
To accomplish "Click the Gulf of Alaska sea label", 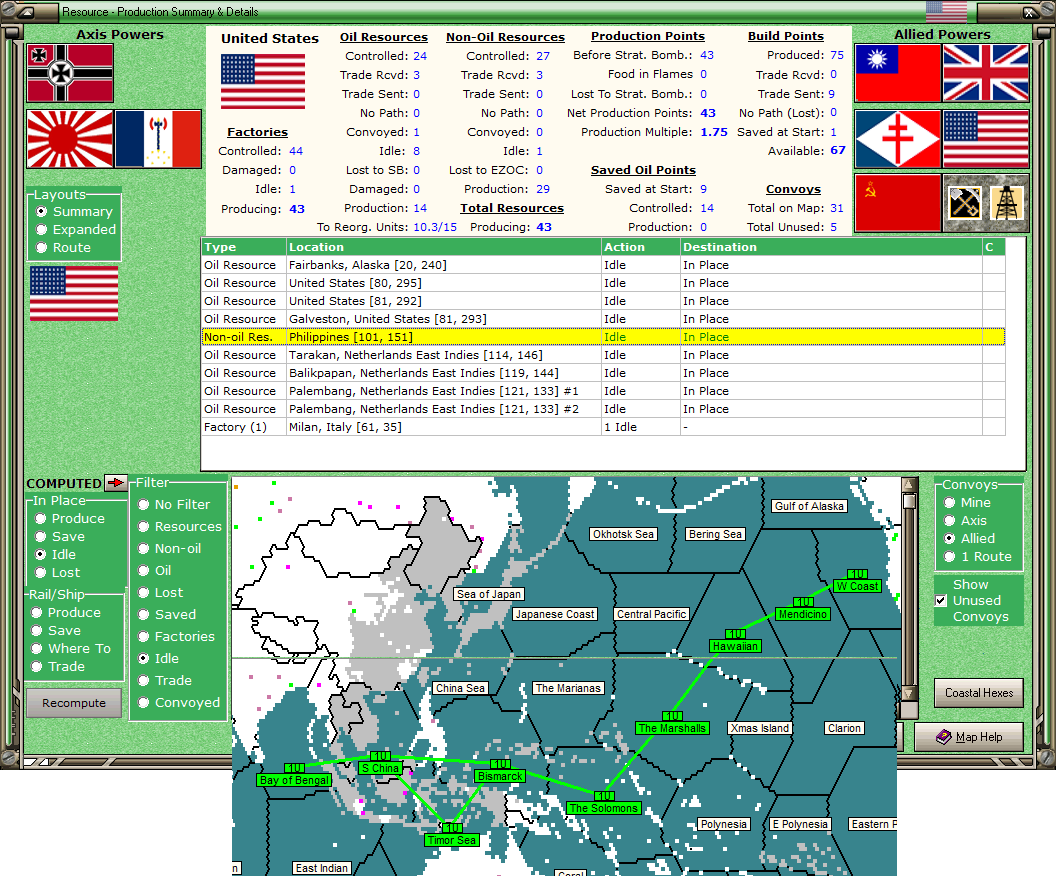I will (x=809, y=506).
